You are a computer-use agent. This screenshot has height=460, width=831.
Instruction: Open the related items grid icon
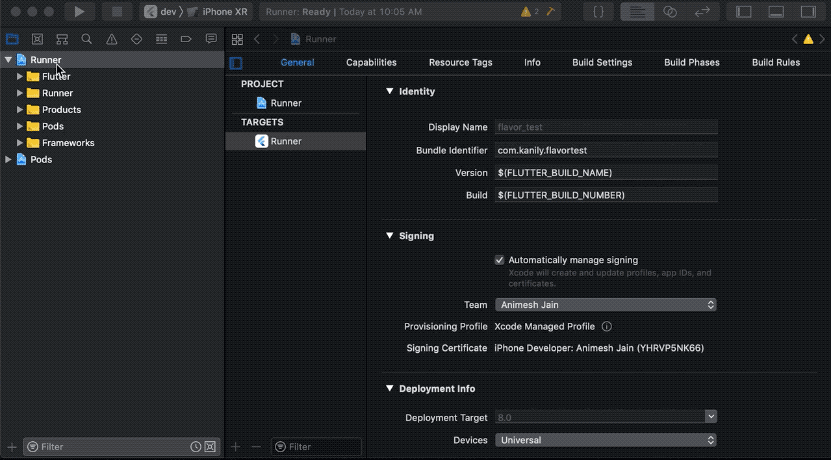237,39
